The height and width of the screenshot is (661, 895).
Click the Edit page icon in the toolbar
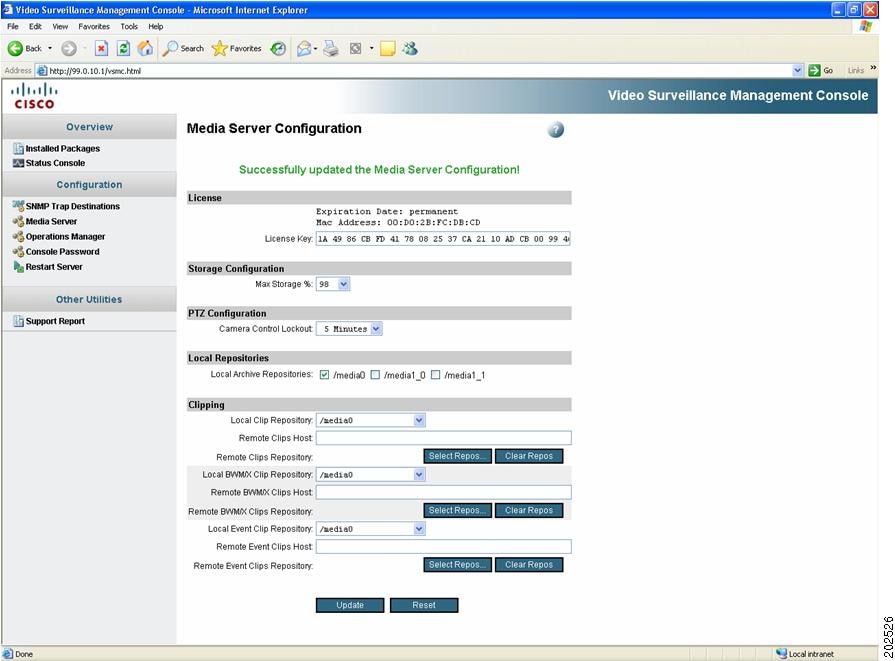click(x=355, y=49)
